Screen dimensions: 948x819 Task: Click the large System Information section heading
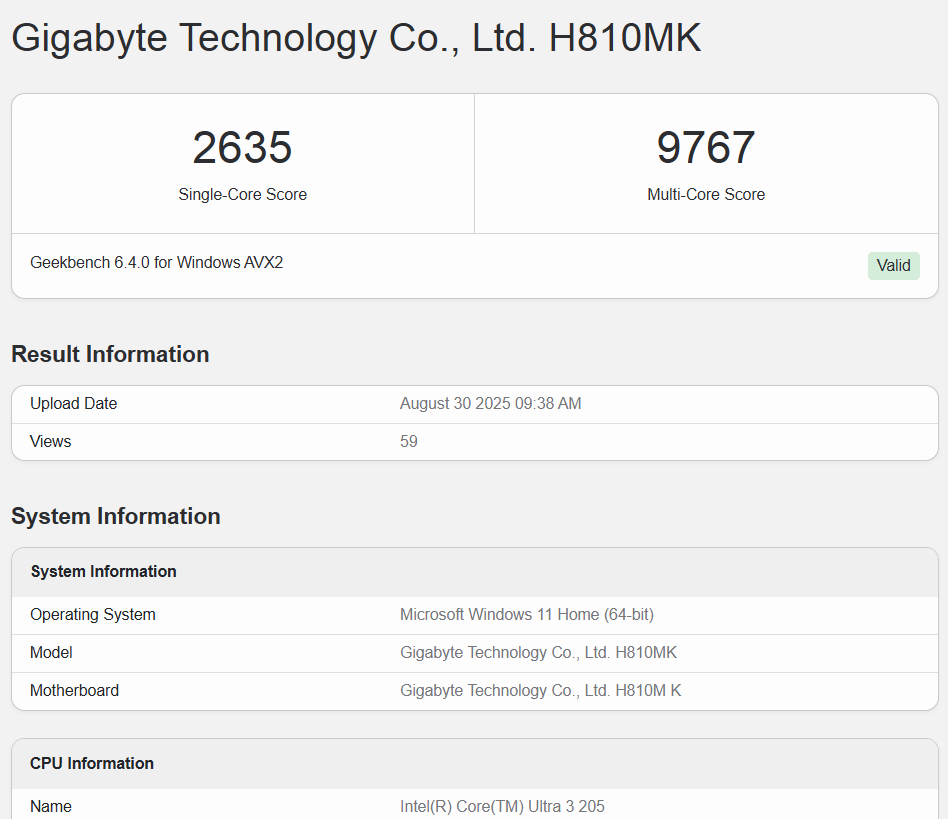pyautogui.click(x=116, y=517)
